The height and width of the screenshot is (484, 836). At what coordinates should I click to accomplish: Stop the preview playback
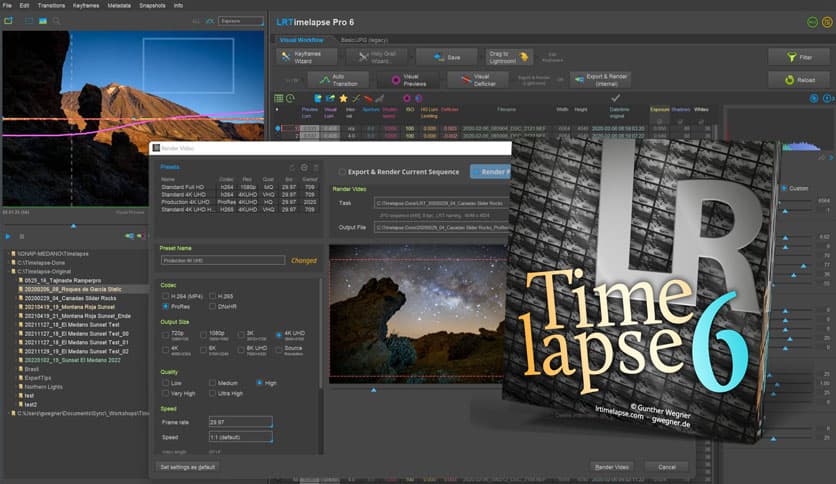pos(22,236)
